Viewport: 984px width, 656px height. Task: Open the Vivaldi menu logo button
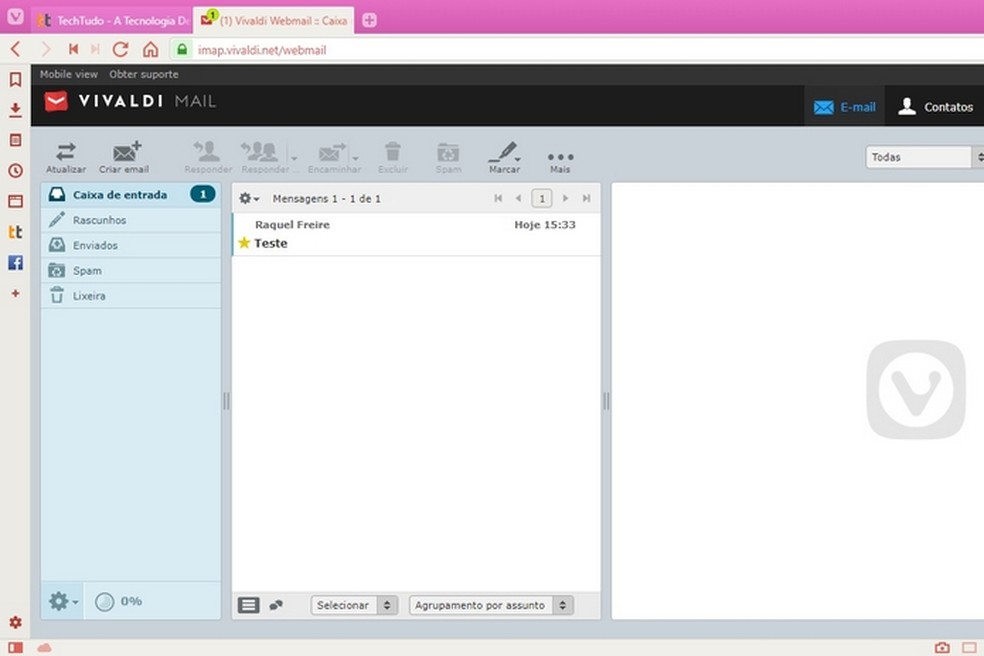pos(15,16)
